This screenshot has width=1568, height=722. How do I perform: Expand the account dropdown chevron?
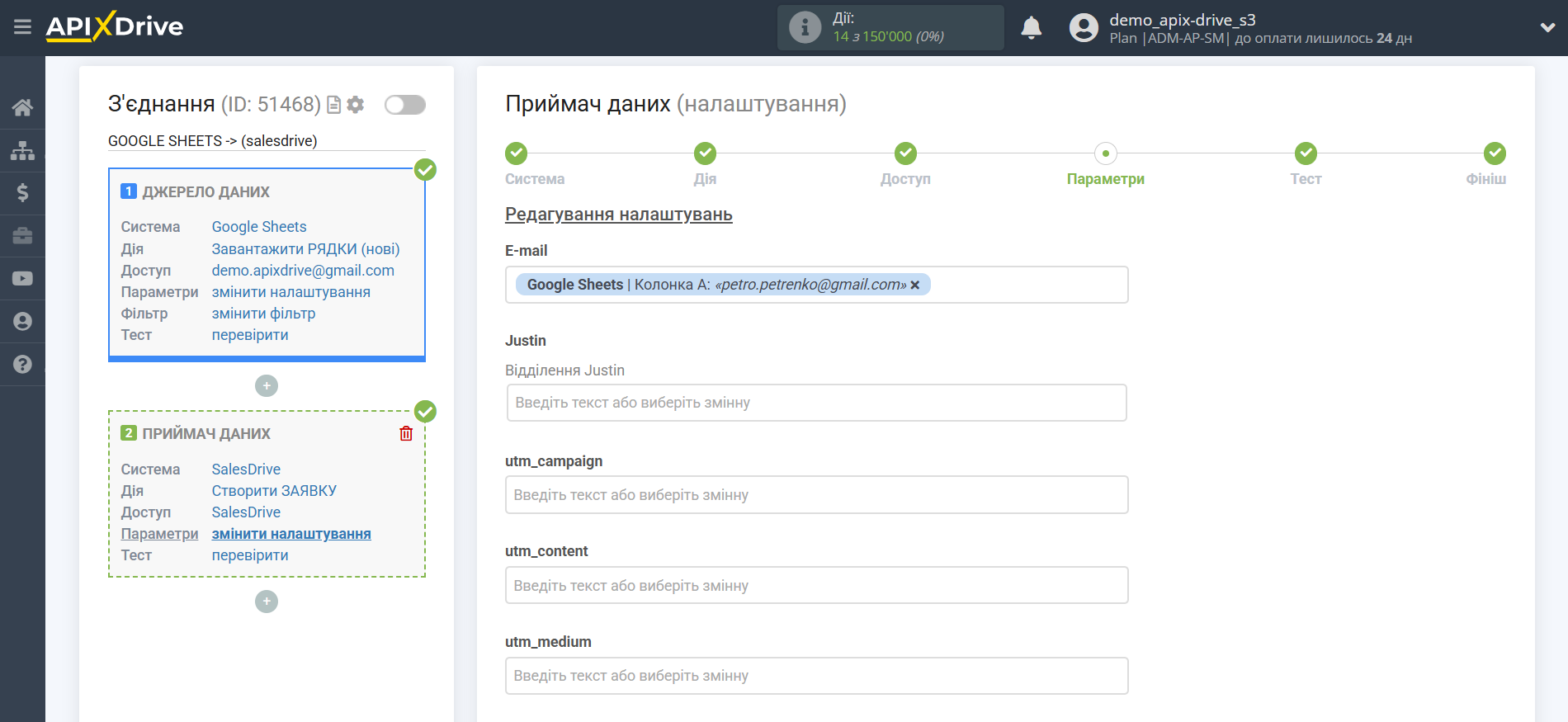tap(1547, 27)
